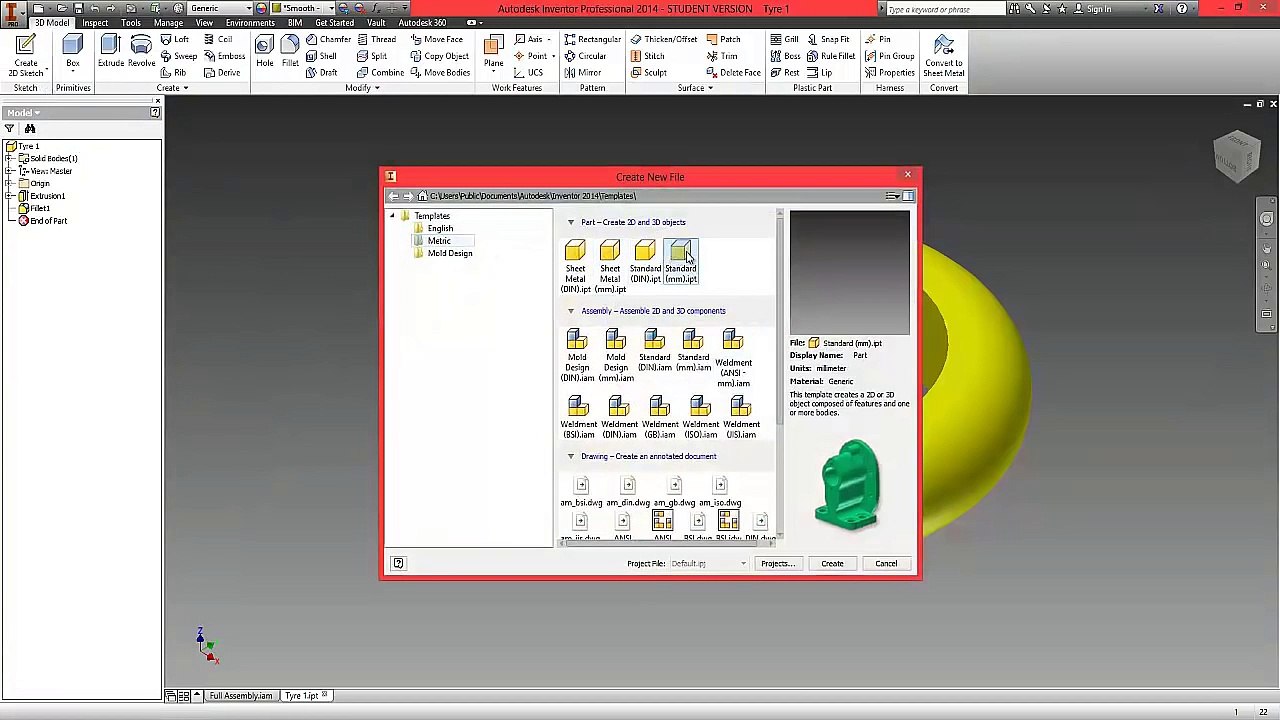Viewport: 1280px width, 720px height.
Task: Expand the Create panel dropdown
Action: tap(172, 88)
